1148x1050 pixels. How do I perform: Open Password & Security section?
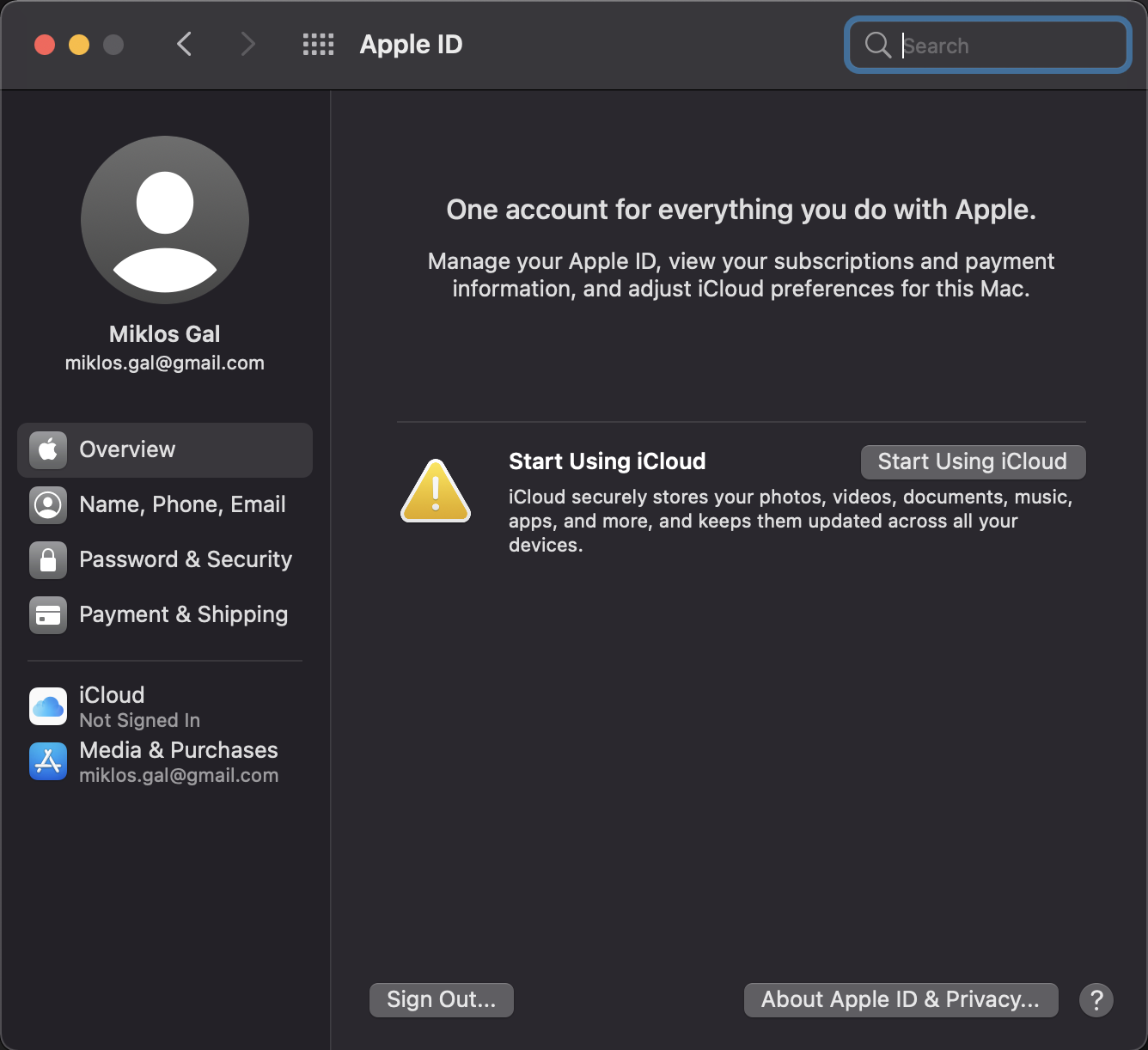(165, 559)
